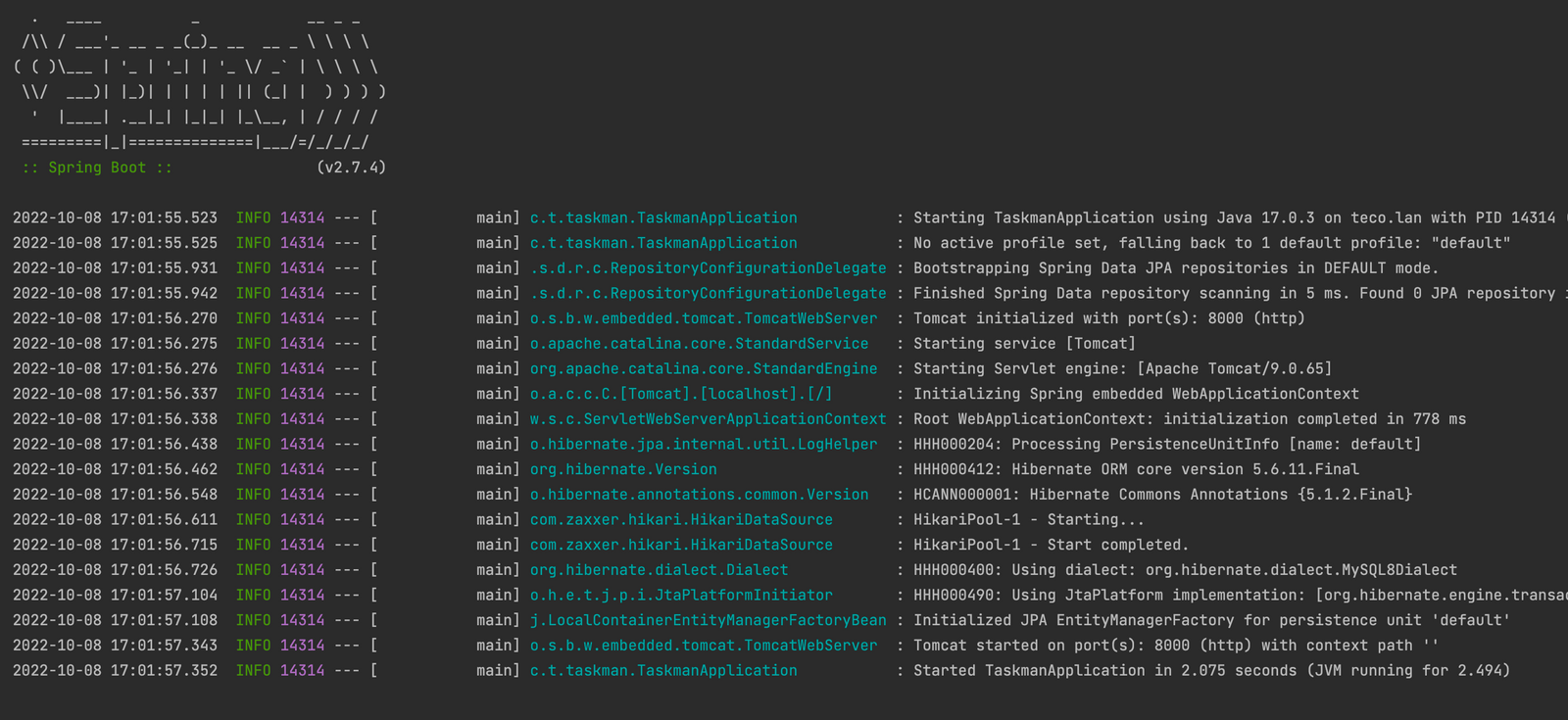Click the j.LocalContainerEntityManagerFactoryBean logger name
The width and height of the screenshot is (1568, 720).
point(708,620)
